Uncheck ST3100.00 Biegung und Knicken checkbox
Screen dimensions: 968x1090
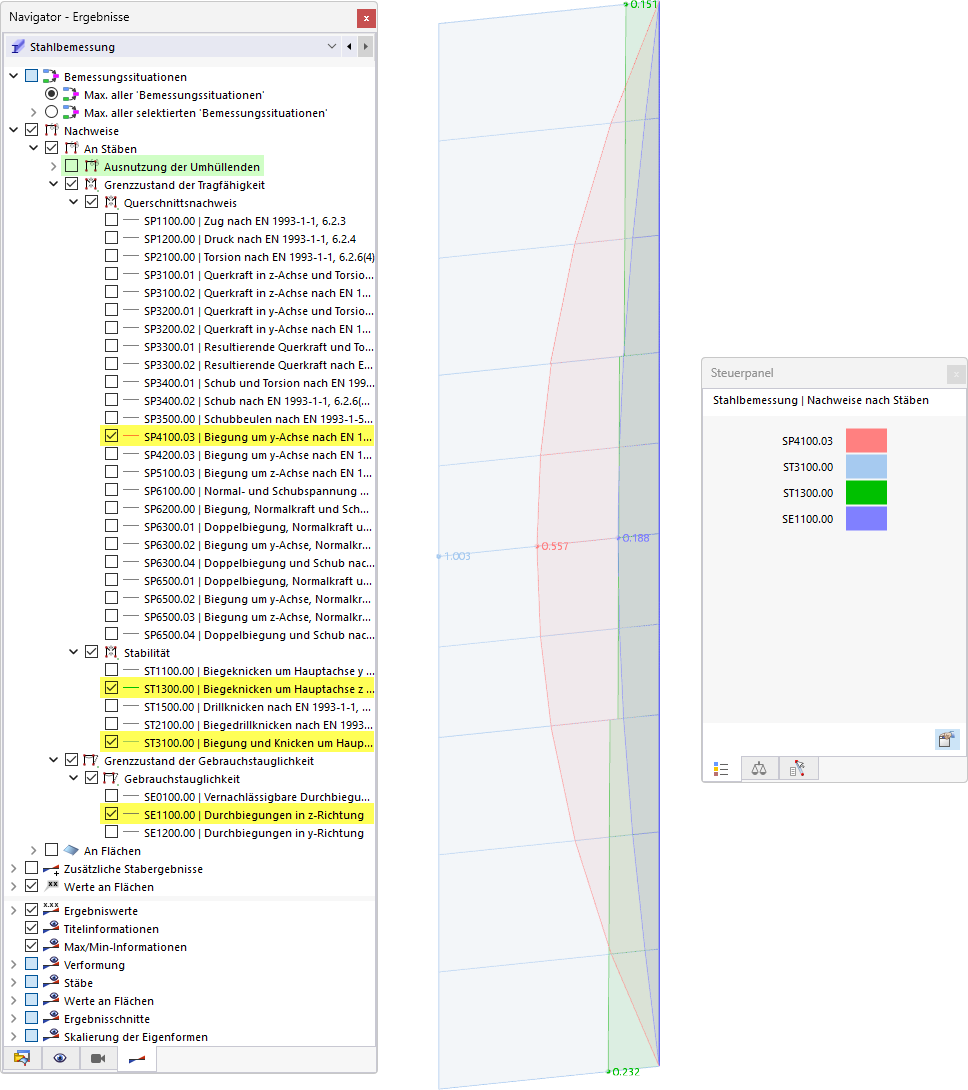[x=111, y=742]
